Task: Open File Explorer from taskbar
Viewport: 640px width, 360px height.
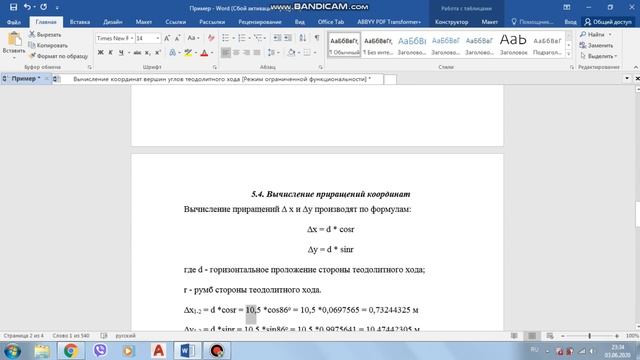Action: point(42,351)
